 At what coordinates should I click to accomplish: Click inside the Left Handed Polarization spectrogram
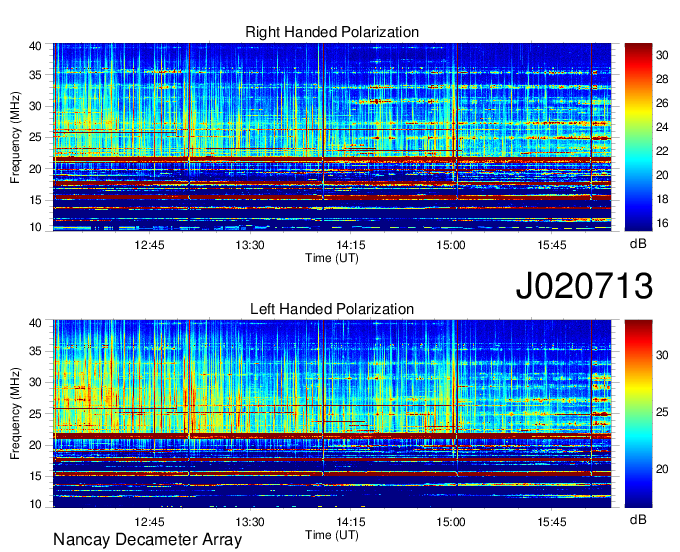click(x=332, y=414)
